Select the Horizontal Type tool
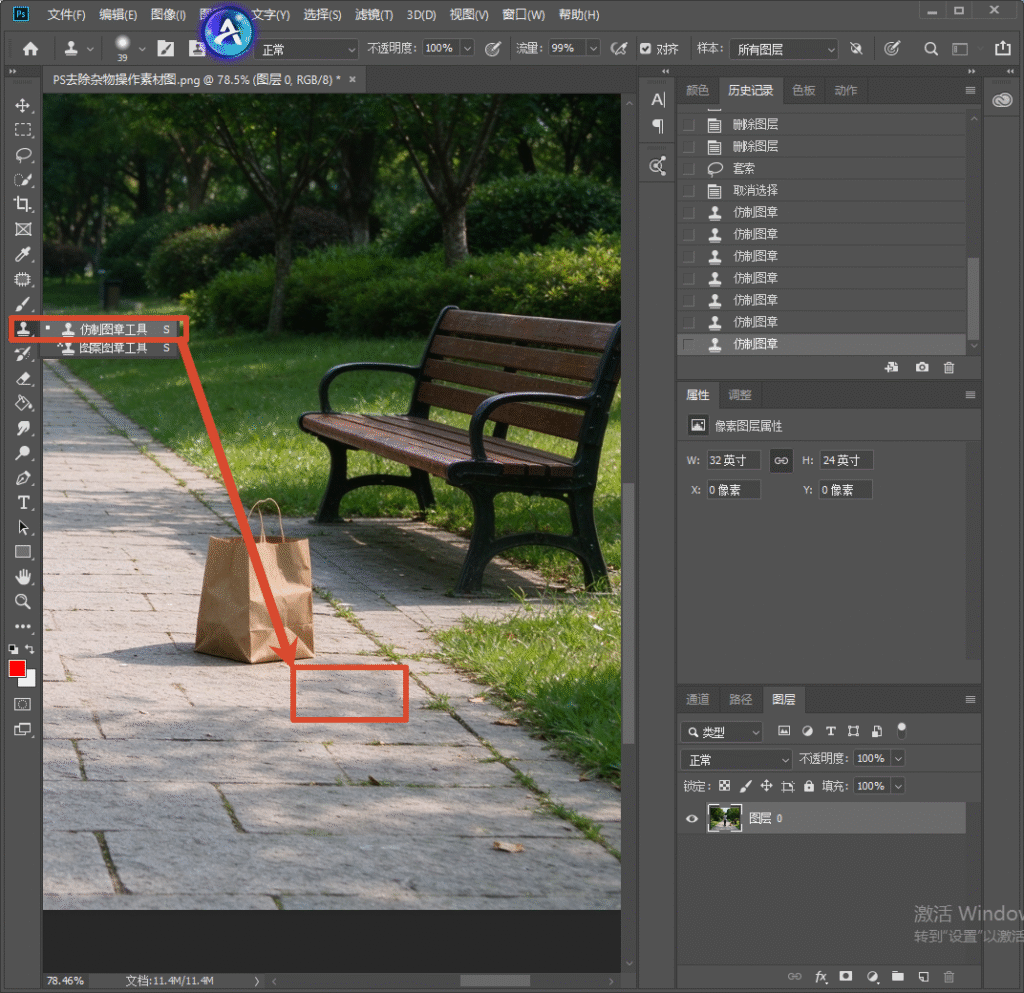 click(23, 503)
